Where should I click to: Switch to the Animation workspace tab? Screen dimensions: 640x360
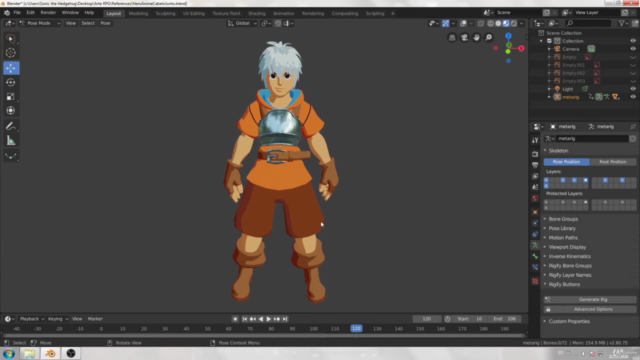pos(284,13)
